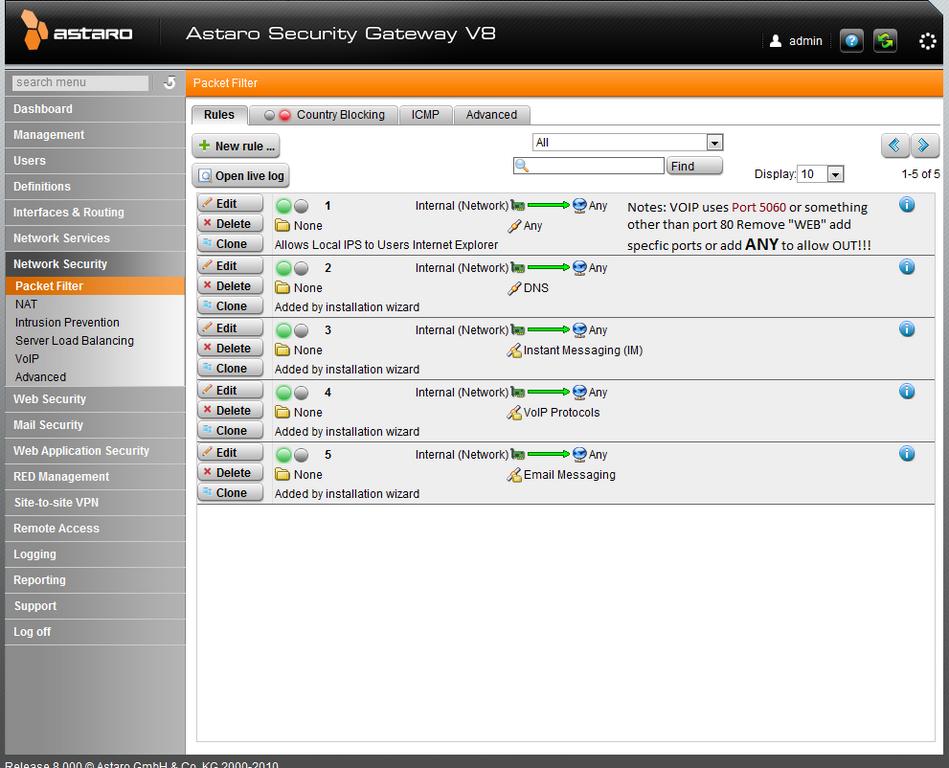Toggle the Country Blocking status light

tap(277, 115)
